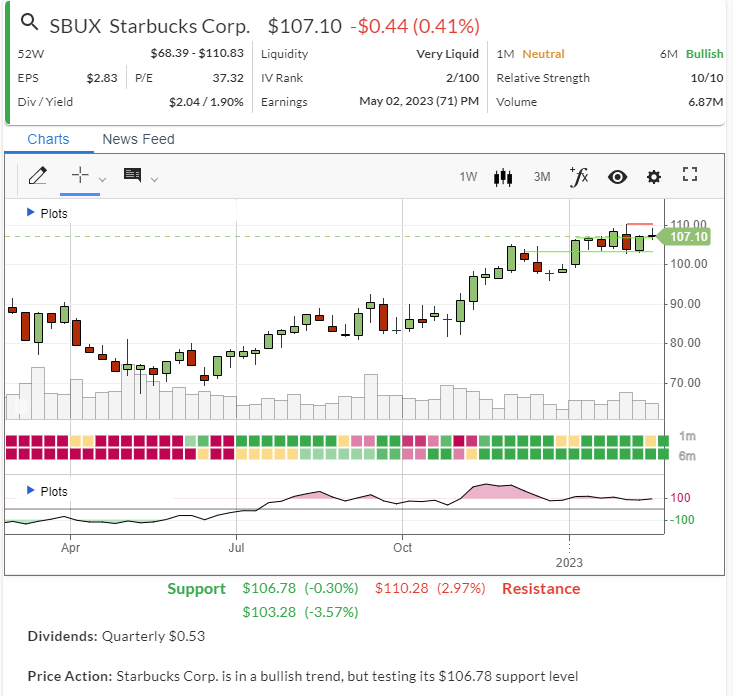Expand Plots in price chart pane
The image size is (733, 696).
47,214
